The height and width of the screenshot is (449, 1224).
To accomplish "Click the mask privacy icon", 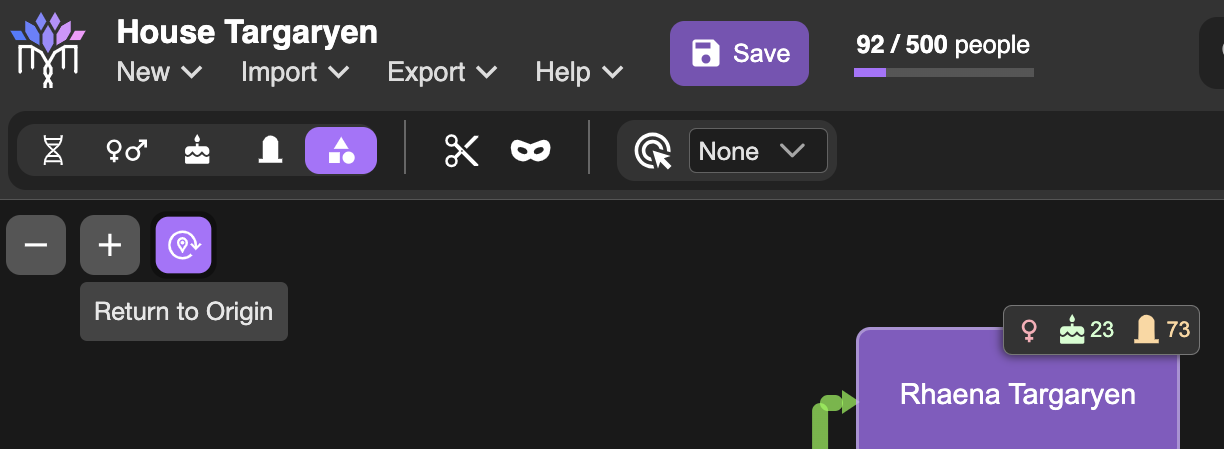I will (x=531, y=151).
